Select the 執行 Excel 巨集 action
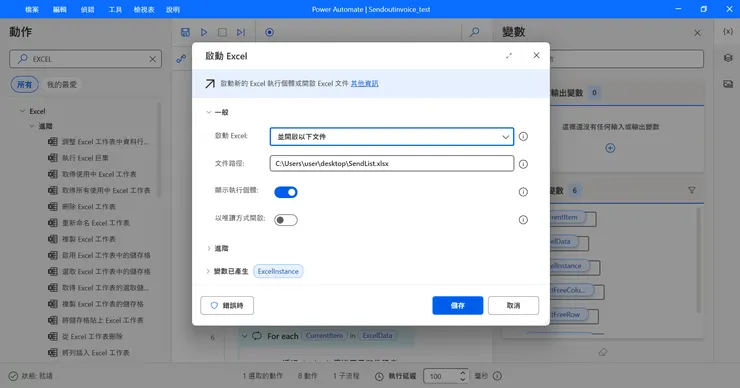The width and height of the screenshot is (740, 388). click(86, 158)
